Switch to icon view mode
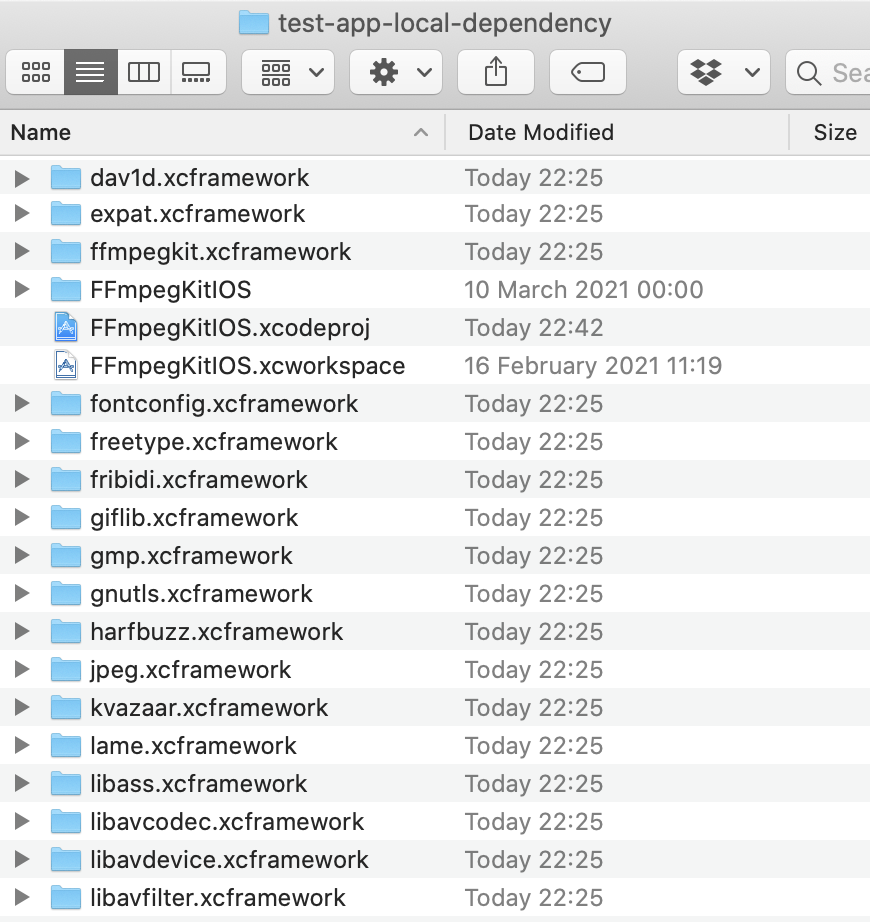This screenshot has height=922, width=870. click(36, 72)
